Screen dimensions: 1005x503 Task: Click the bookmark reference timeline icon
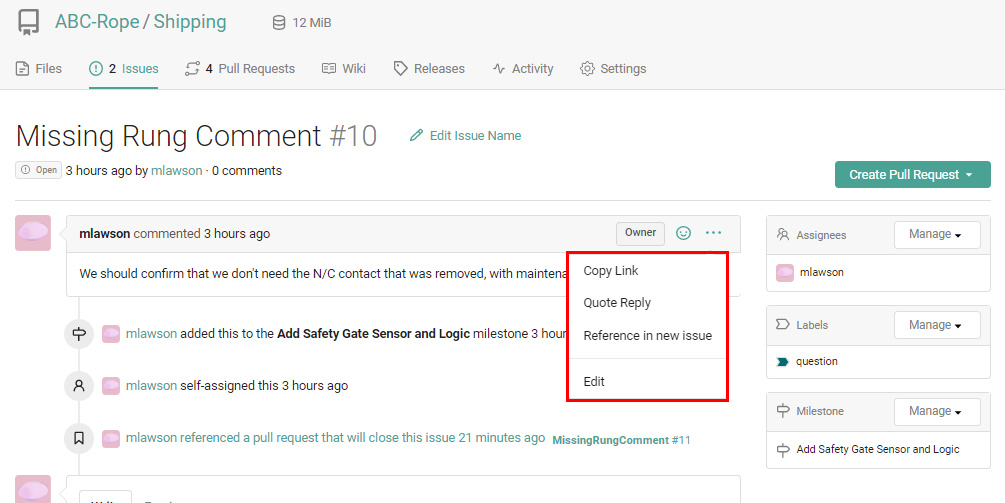click(x=79, y=438)
